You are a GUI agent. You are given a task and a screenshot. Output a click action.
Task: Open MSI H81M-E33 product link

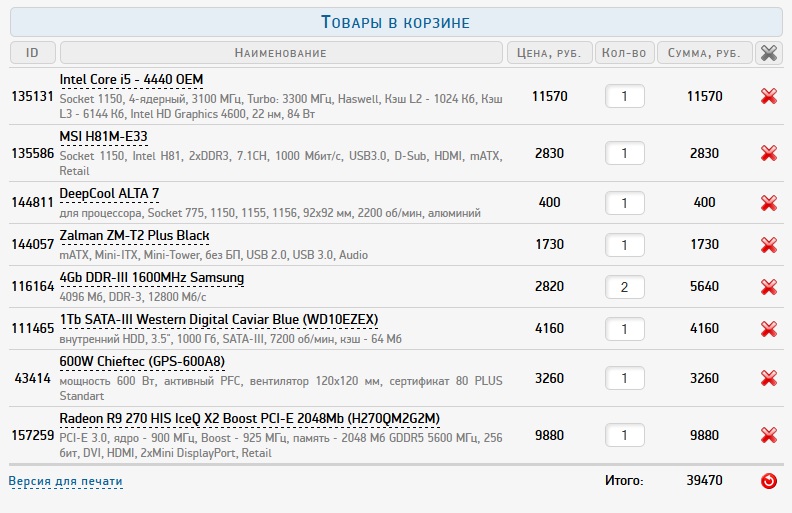point(104,137)
